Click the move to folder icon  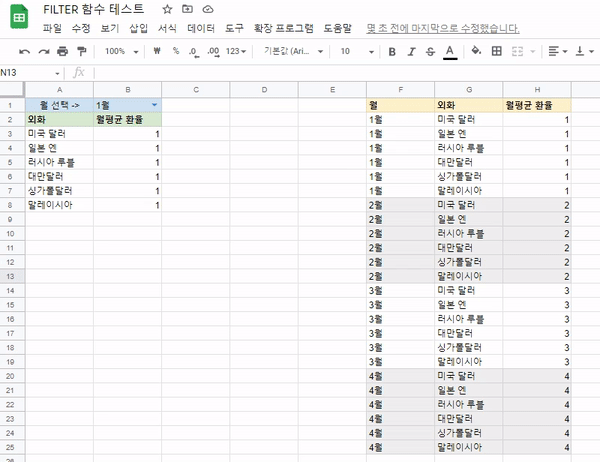pos(187,9)
